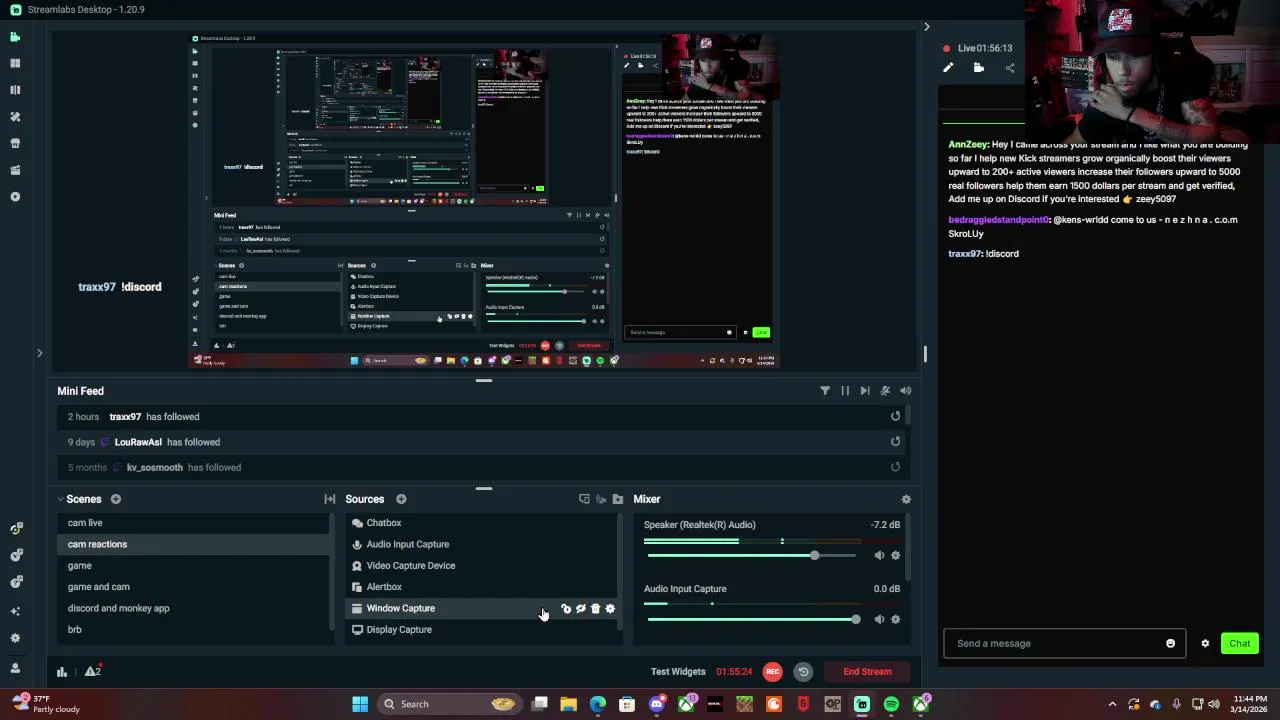This screenshot has height=720, width=1280.
Task: Select the Chatbox source
Action: (x=482, y=523)
